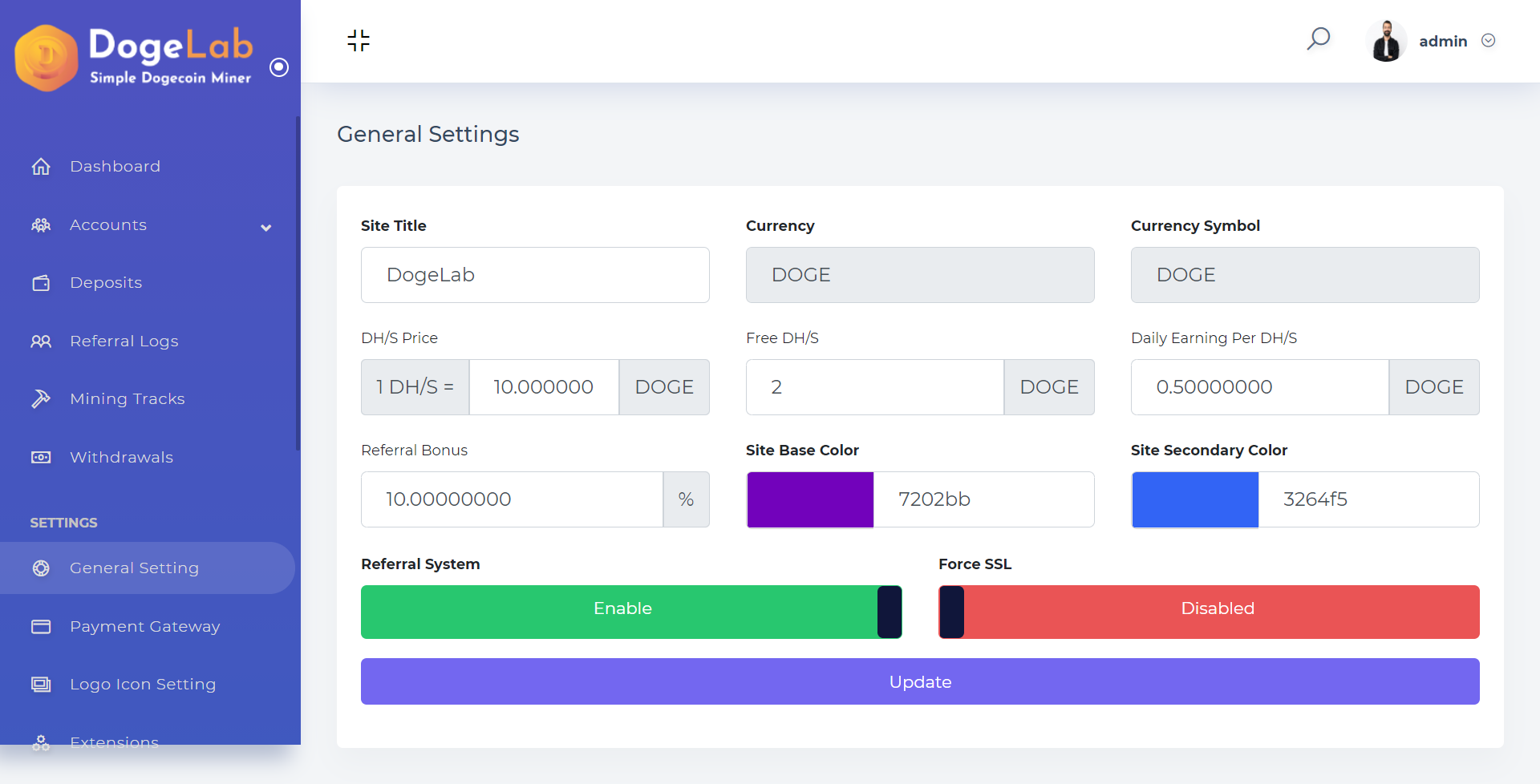Open the admin dropdown arrow
1540x784 pixels.
(x=1488, y=41)
